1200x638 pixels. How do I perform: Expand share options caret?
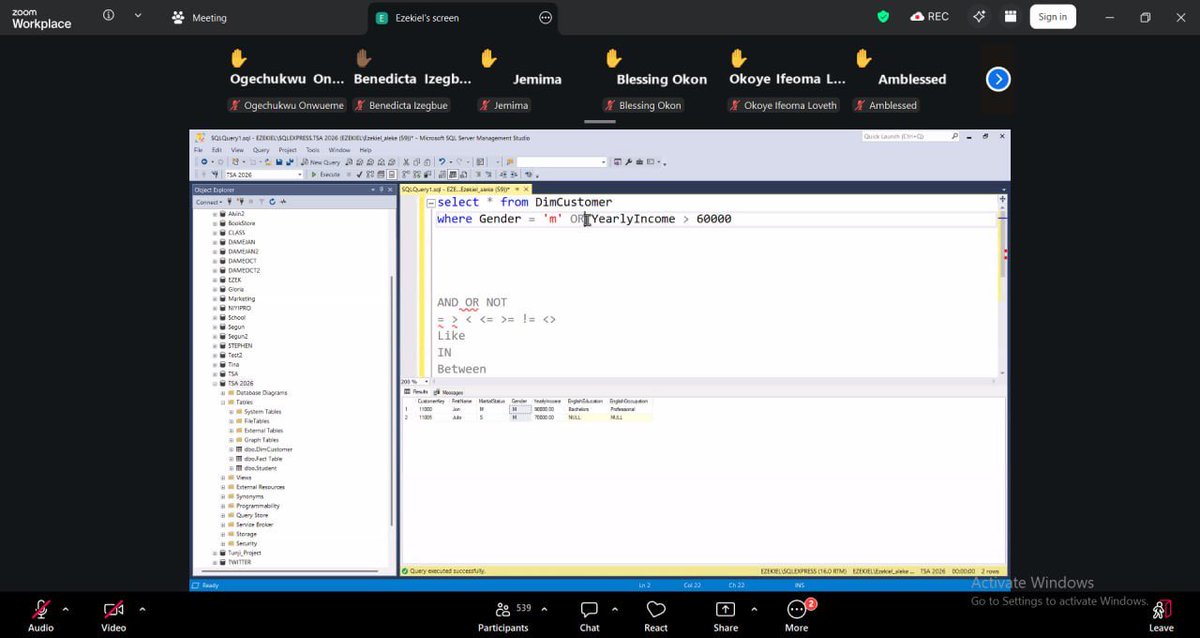753,608
